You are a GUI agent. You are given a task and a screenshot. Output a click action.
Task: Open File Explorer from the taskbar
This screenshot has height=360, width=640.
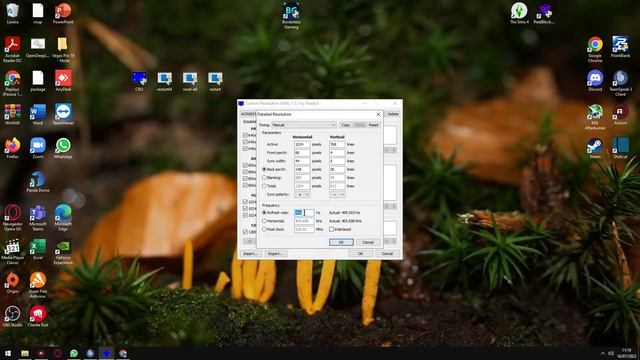coord(25,353)
